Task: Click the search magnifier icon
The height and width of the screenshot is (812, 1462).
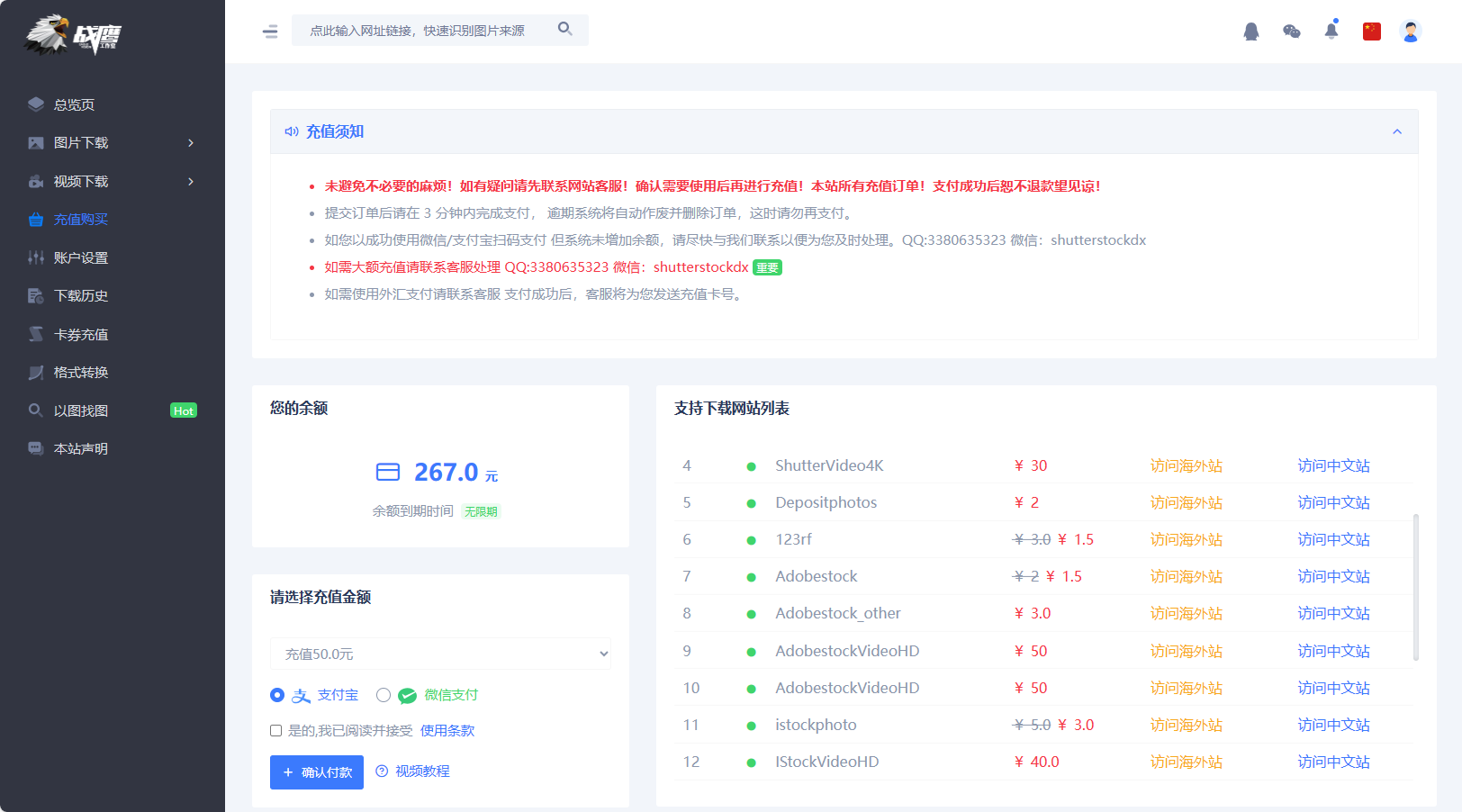Action: coord(565,29)
